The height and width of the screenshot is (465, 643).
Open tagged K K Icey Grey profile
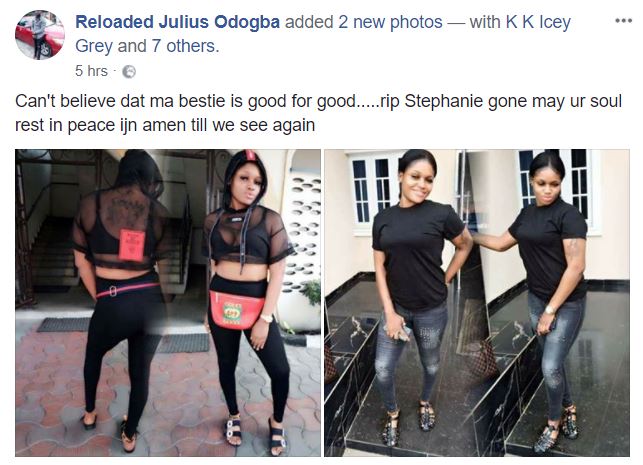(x=323, y=34)
